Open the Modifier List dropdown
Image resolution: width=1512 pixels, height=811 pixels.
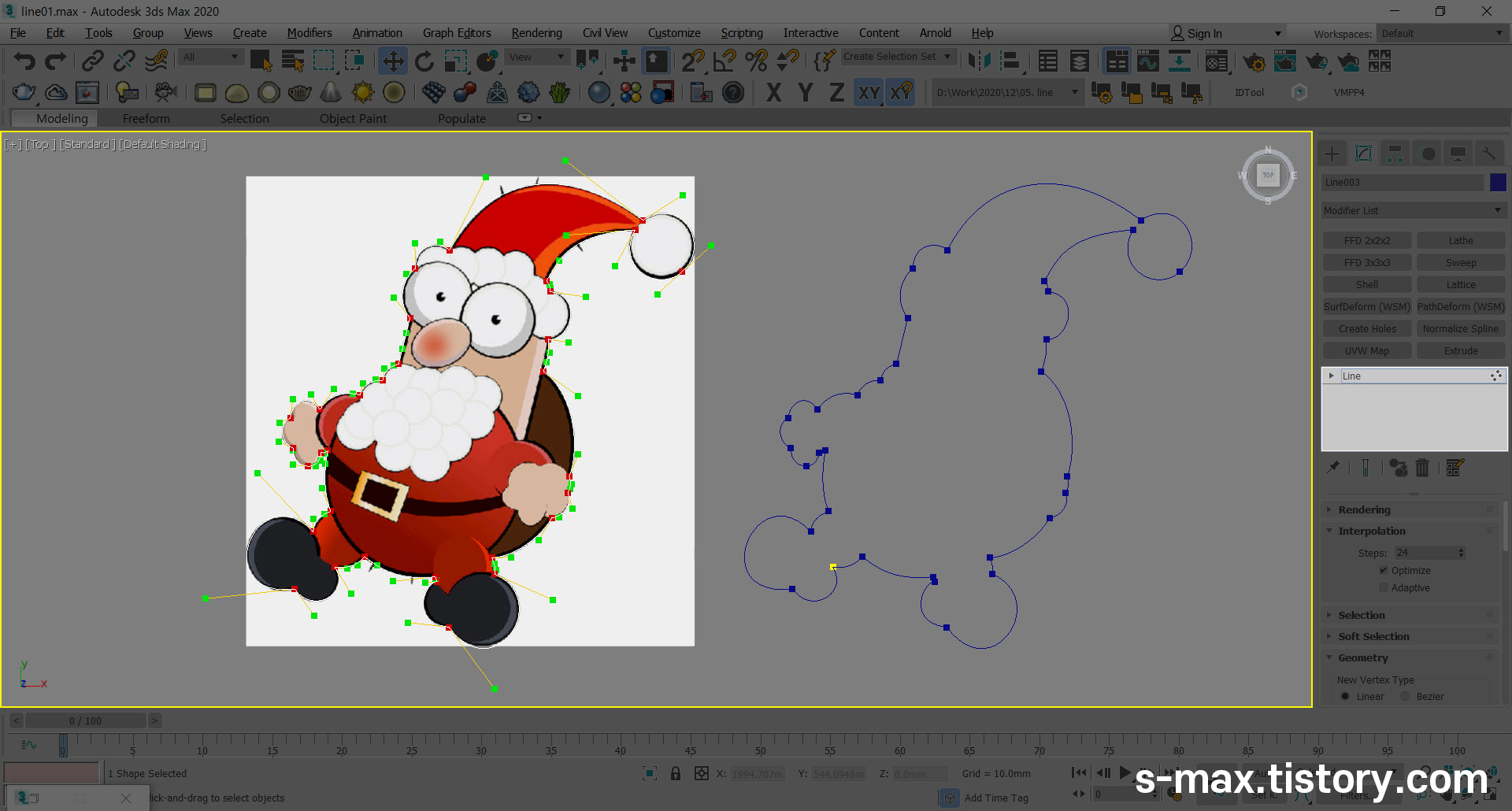tap(1414, 210)
